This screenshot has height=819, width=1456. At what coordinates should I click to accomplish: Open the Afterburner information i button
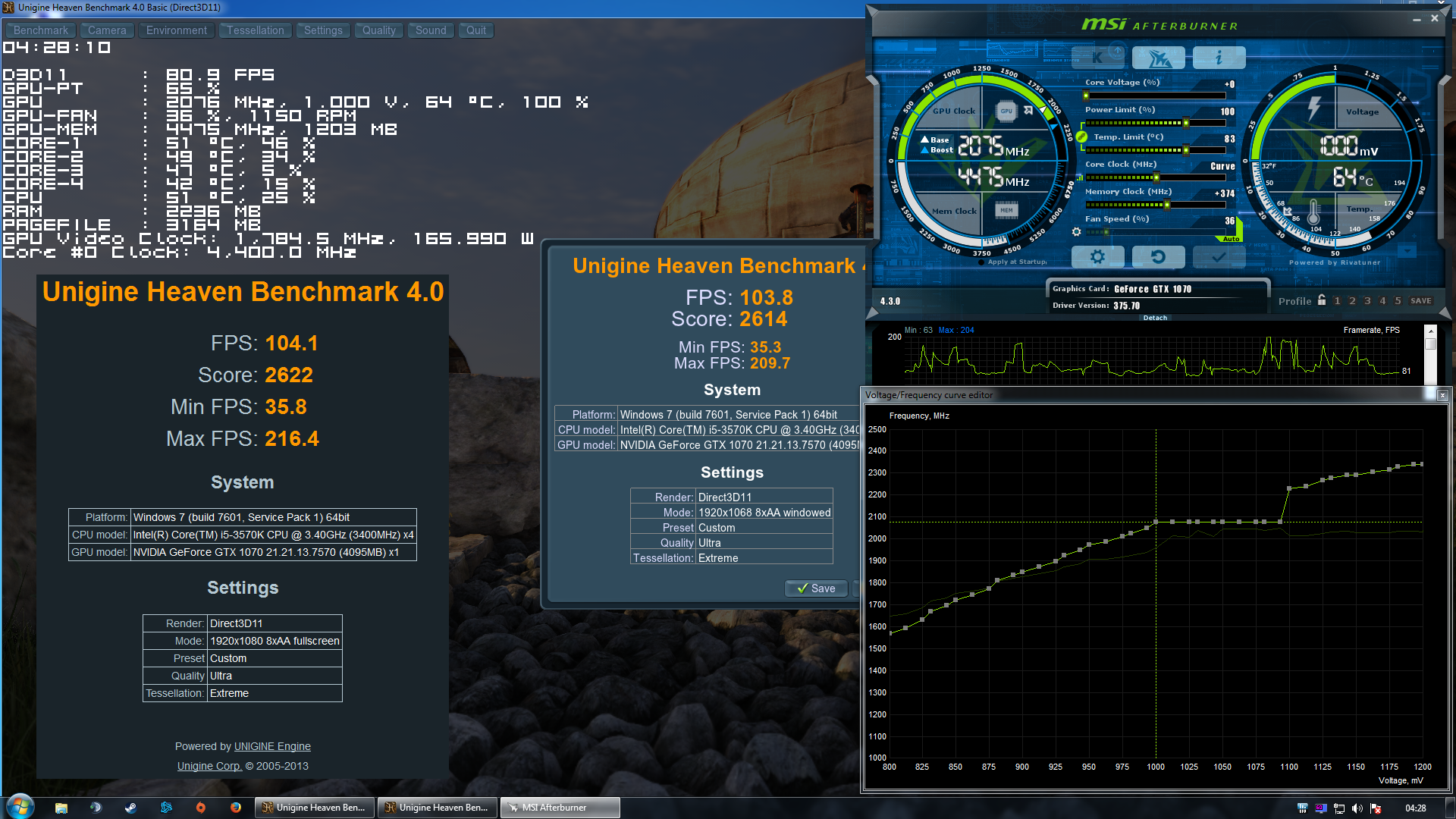click(1219, 58)
